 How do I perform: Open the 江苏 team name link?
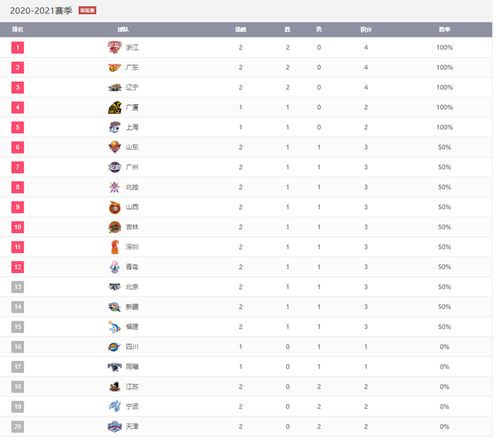point(132,387)
